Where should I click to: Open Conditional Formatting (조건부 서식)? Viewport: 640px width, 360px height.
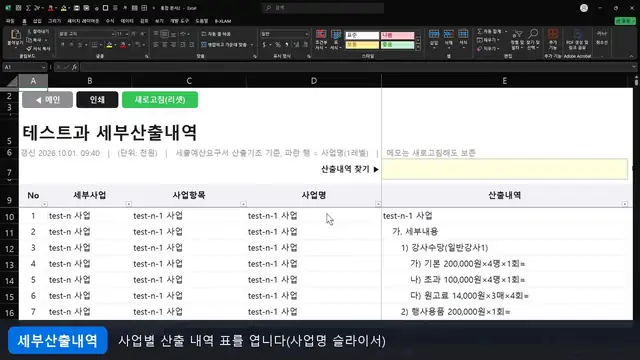[321, 40]
